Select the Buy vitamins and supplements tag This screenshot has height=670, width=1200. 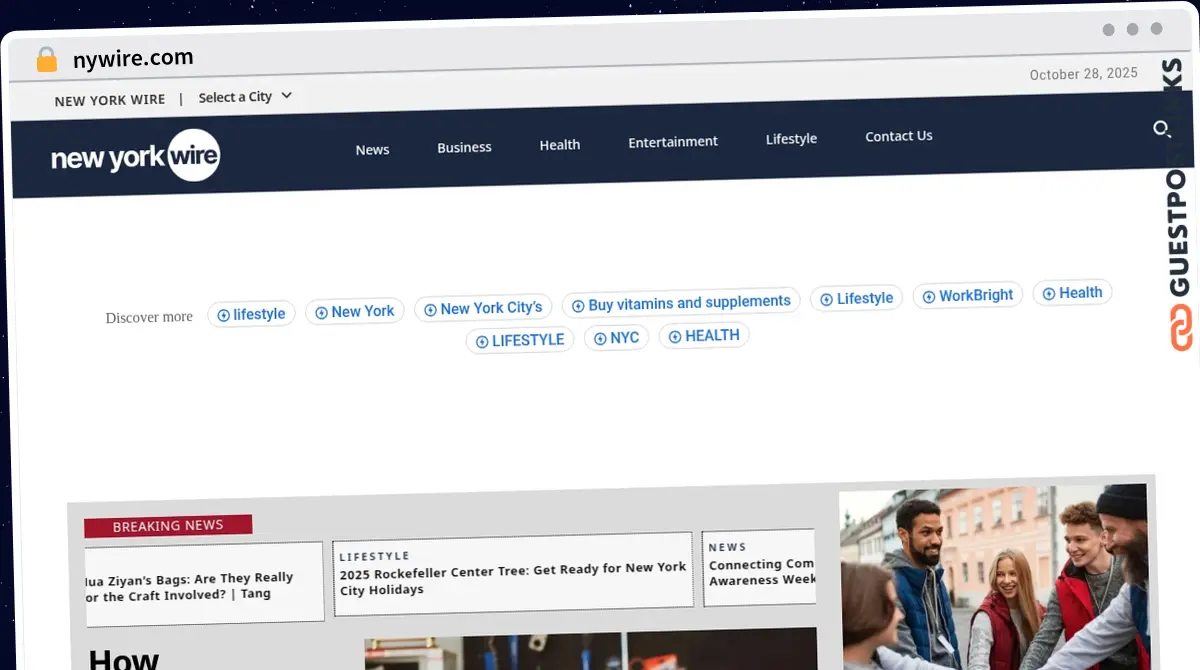[688, 303]
